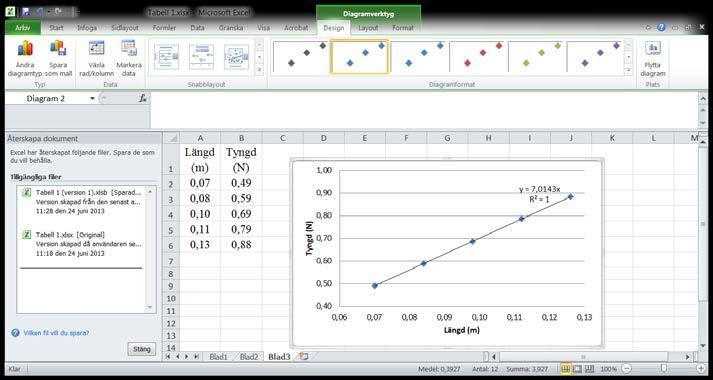Expand the Diagramformat styles gallery
Screen dimensions: 713x380
click(628, 70)
